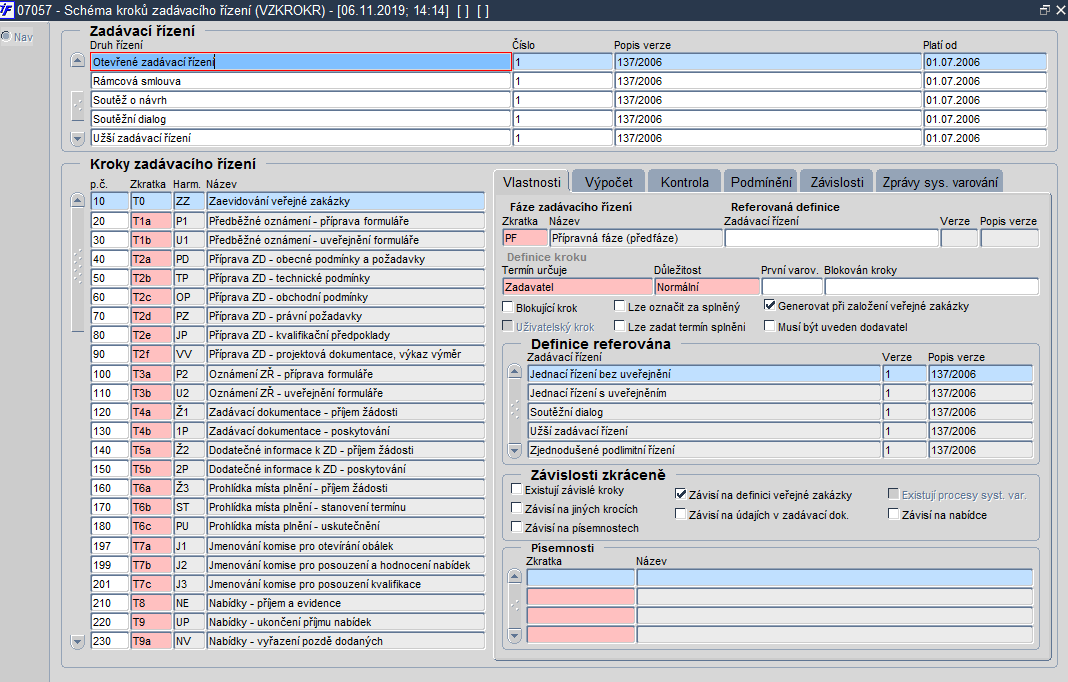Viewport: 1068px width, 682px height.
Task: Click the scroll-up arrow in Zadávací řízení list
Action: pyautogui.click(x=78, y=61)
